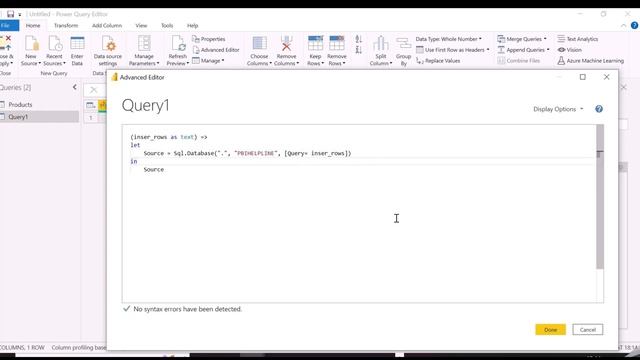Open Advanced Editor from ribbon

point(216,50)
